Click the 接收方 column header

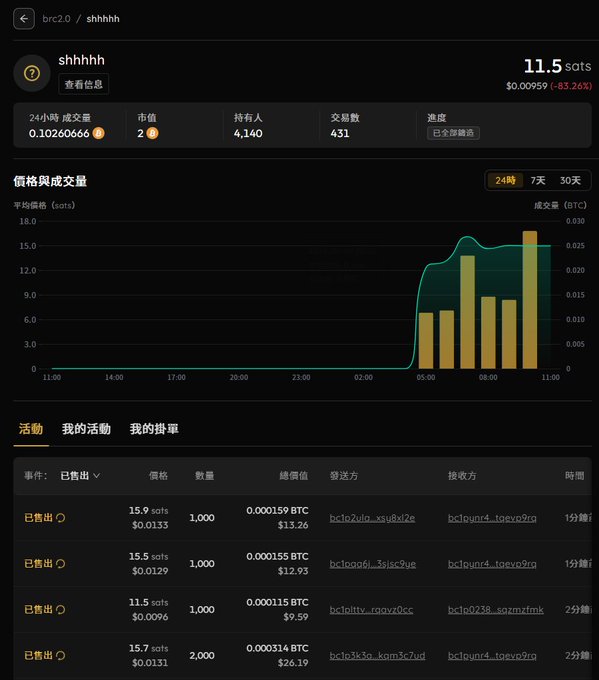[462, 476]
